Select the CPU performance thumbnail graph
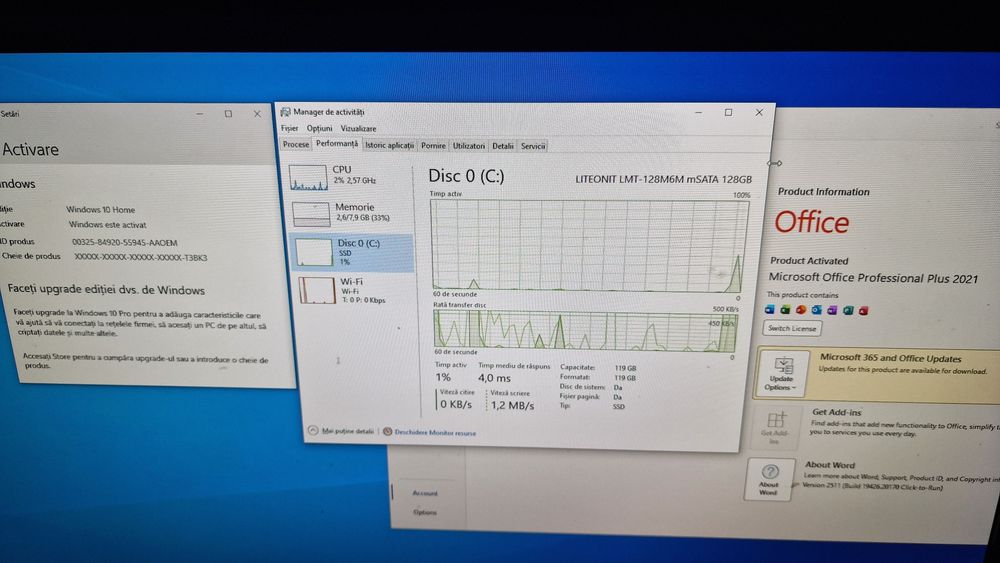This screenshot has height=563, width=1000. click(x=309, y=177)
